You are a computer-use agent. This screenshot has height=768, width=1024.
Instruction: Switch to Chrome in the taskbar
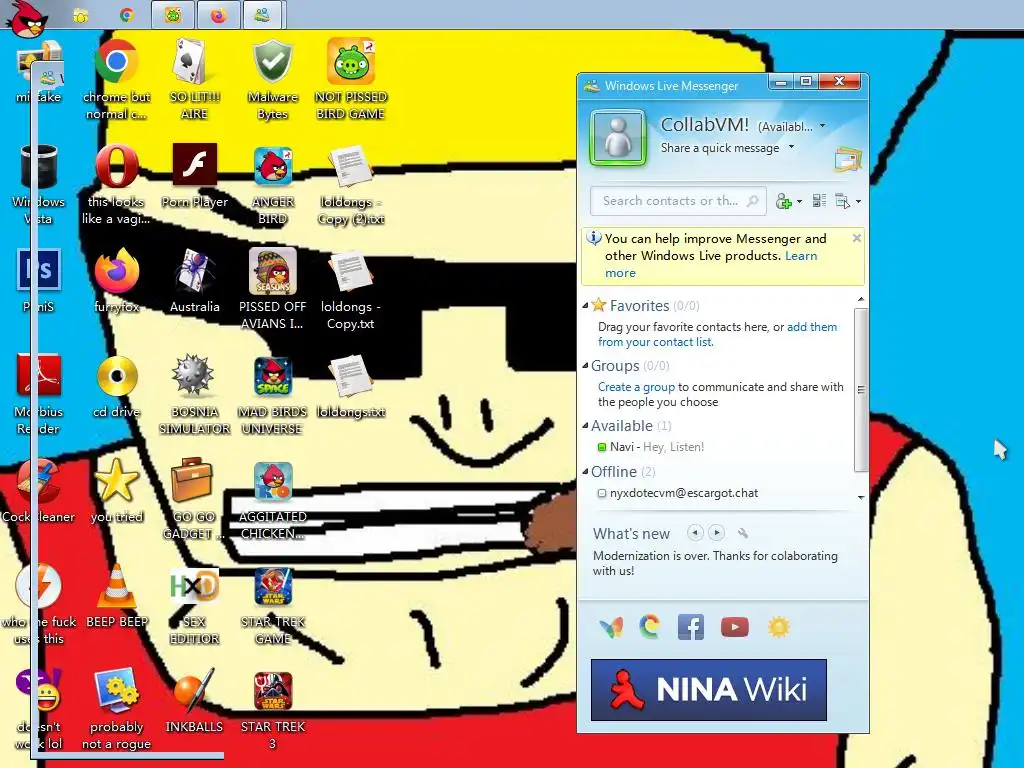127,15
